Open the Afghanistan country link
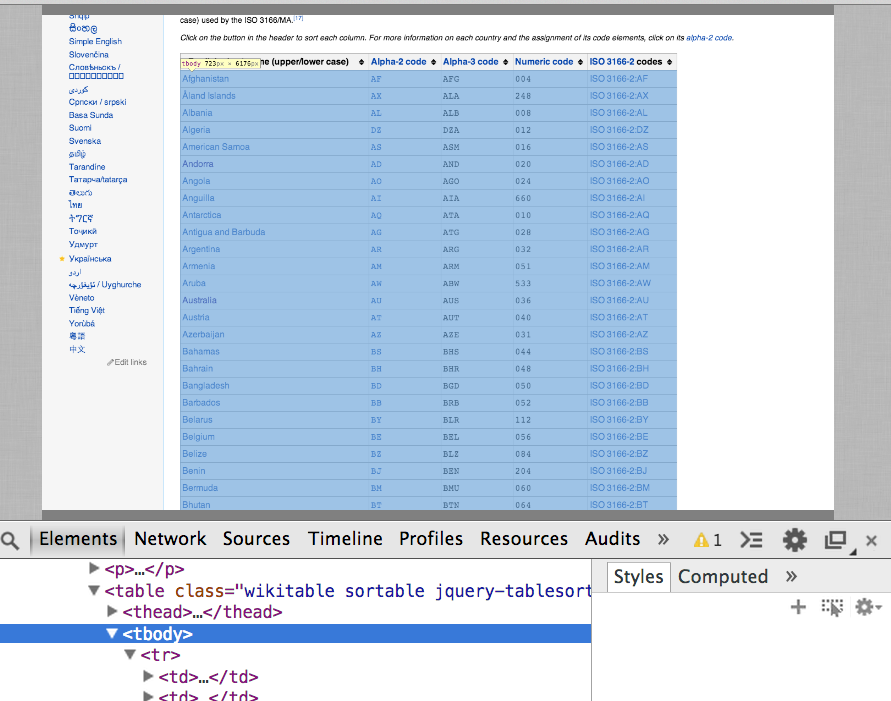This screenshot has width=891, height=701. (205, 79)
